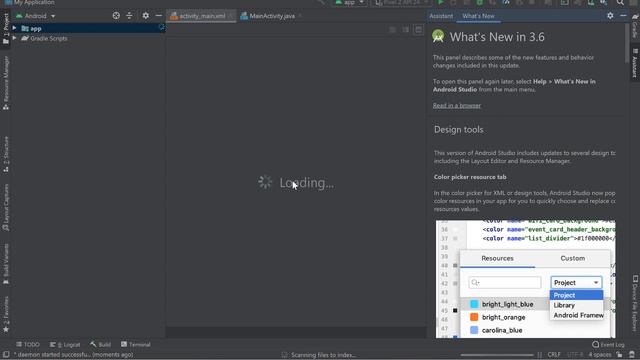Click the Debug app bug icon
Image resolution: width=640 pixels, height=360 pixels.
coord(480,2)
